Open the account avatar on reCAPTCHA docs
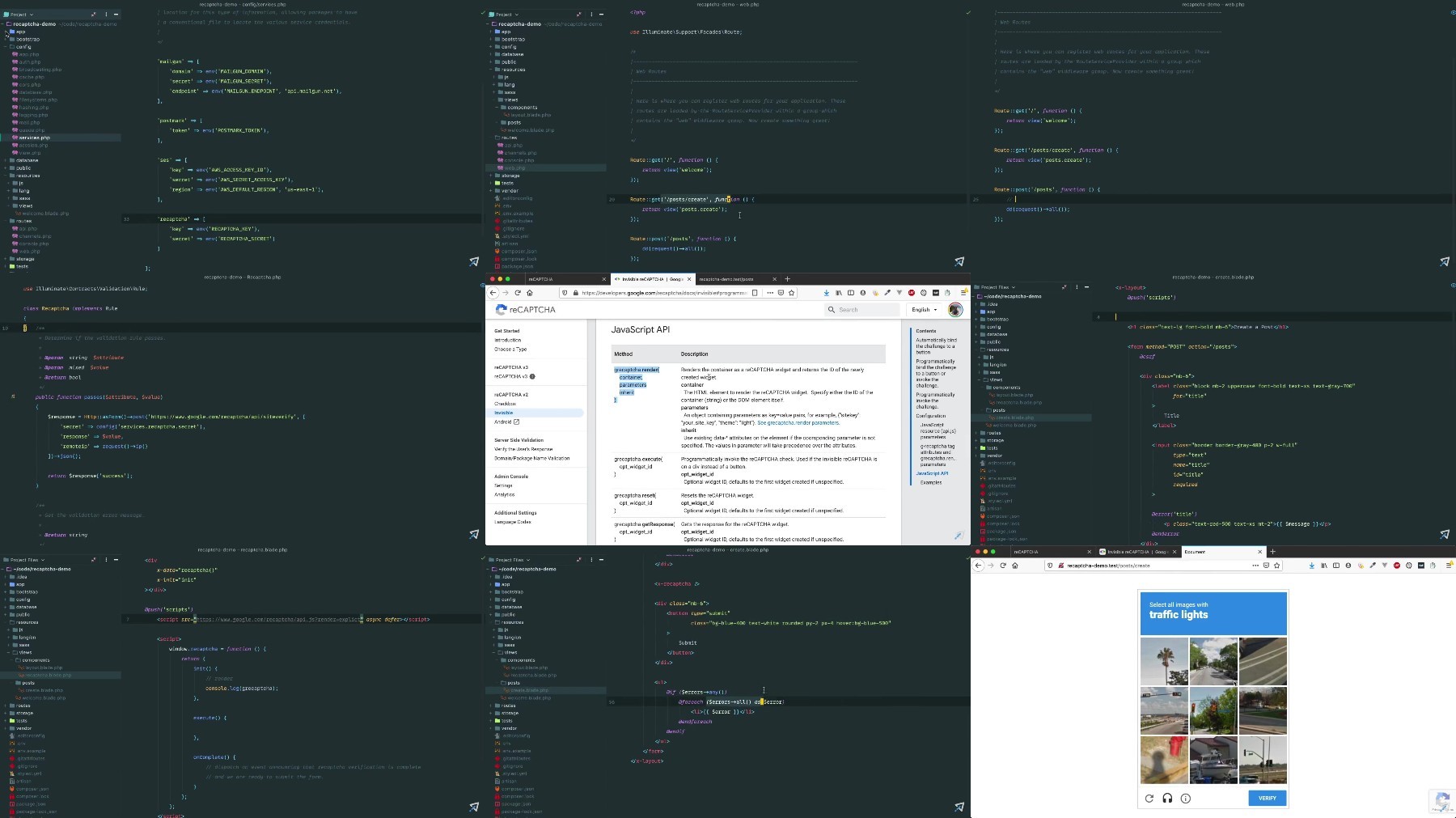Viewport: 1456px width, 818px height. point(955,310)
